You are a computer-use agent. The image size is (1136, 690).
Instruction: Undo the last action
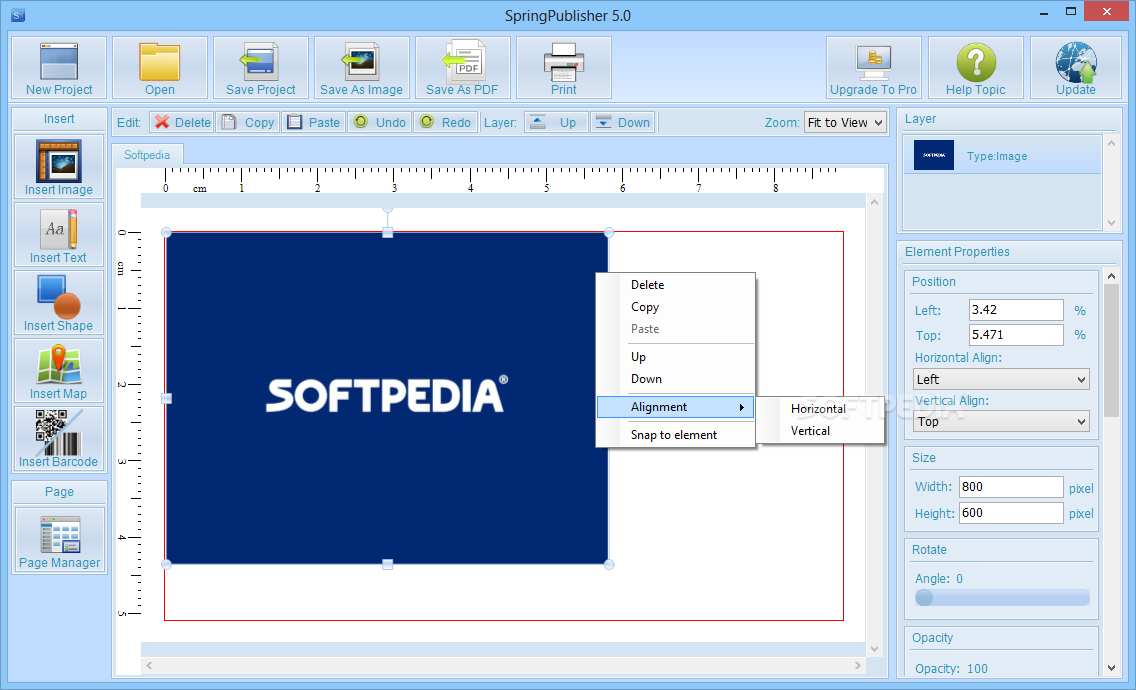(x=379, y=122)
